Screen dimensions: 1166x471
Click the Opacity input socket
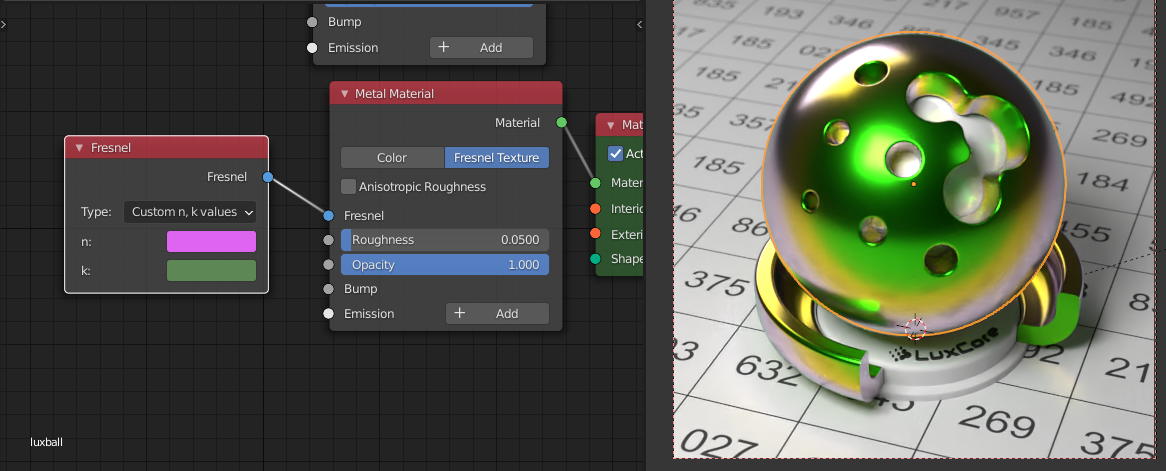[x=329, y=265]
